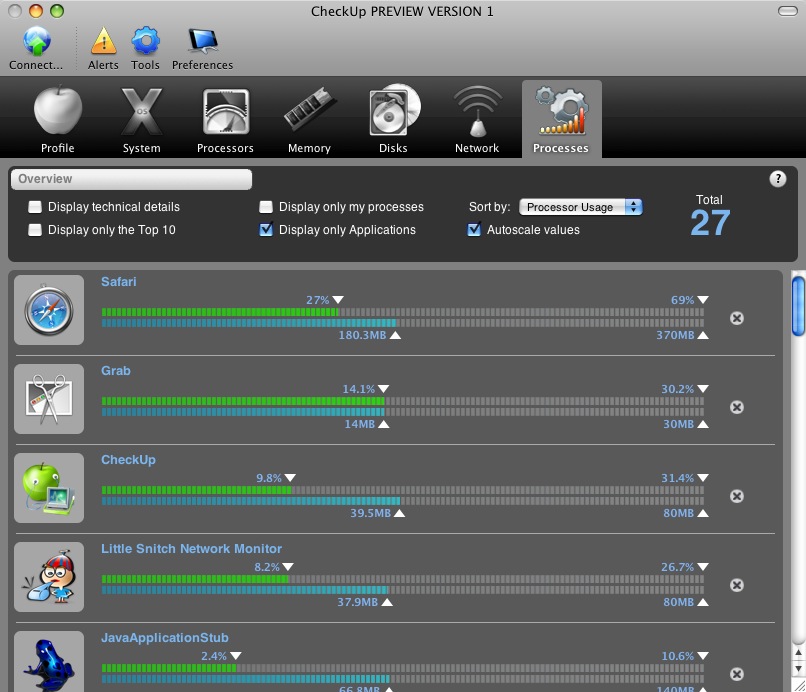Click Safari's 180.3MB memory marker
The width and height of the screenshot is (806, 692).
click(395, 335)
